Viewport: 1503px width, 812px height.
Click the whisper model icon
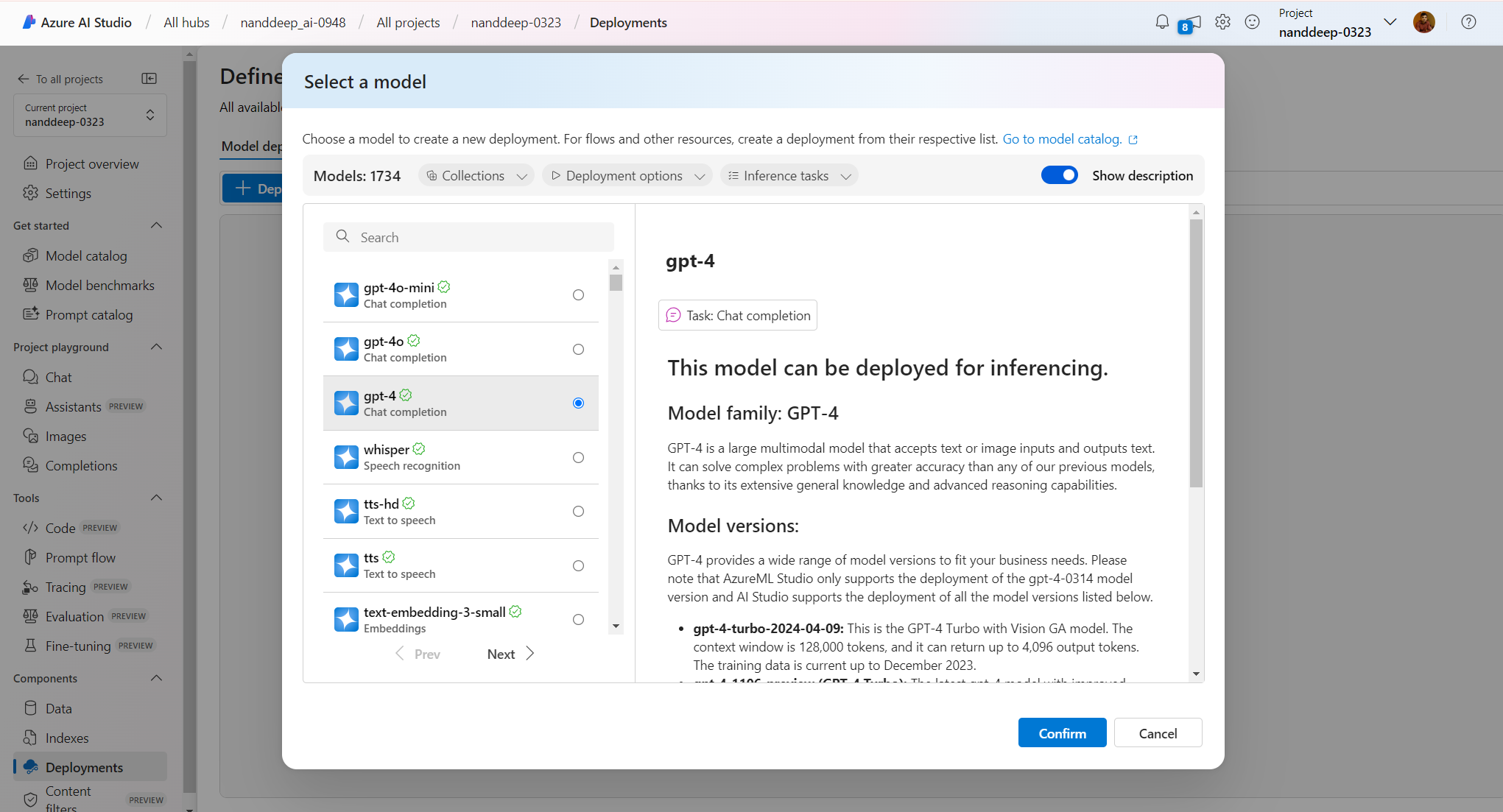click(346, 457)
